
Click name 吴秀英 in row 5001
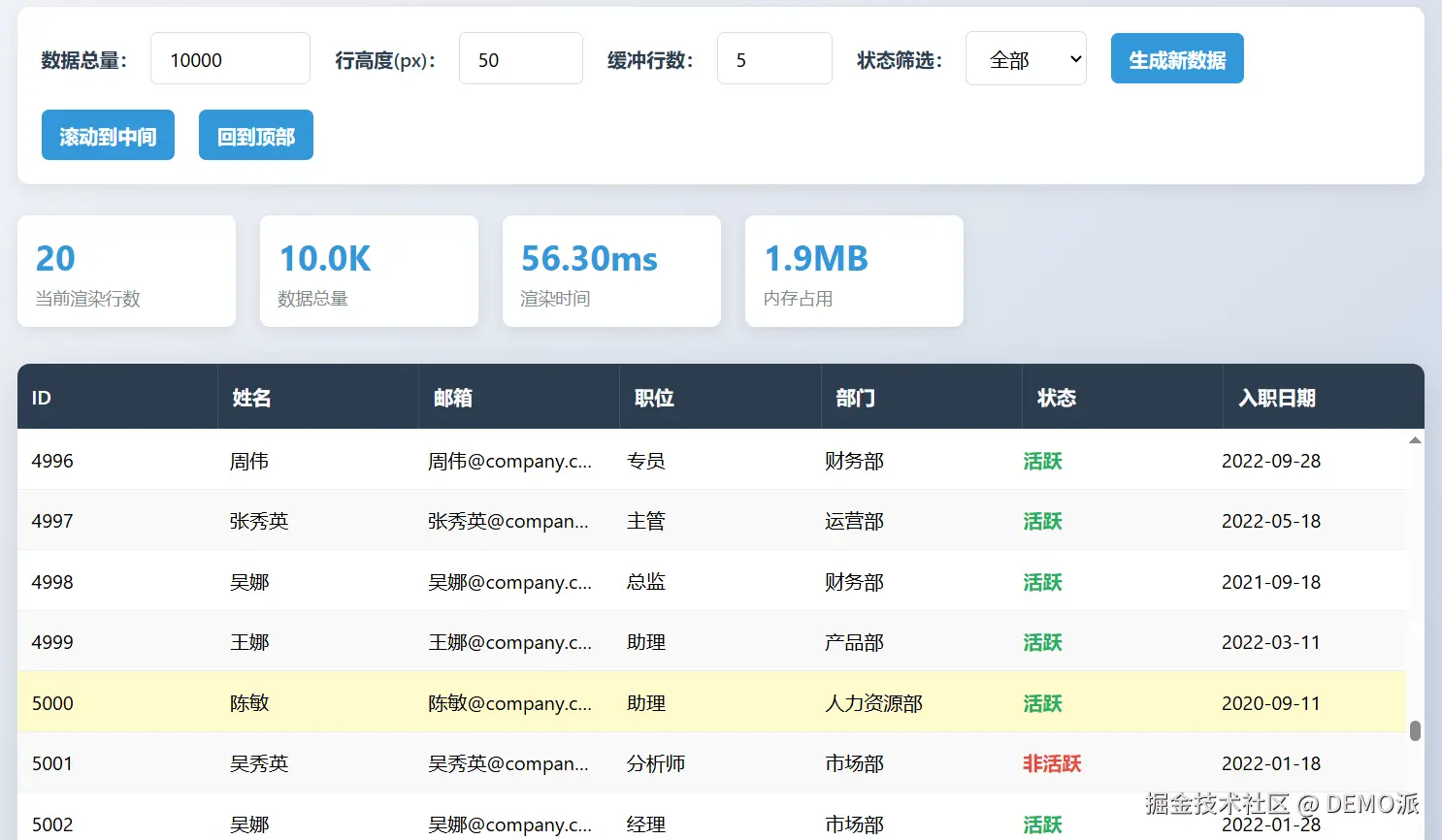pos(259,763)
